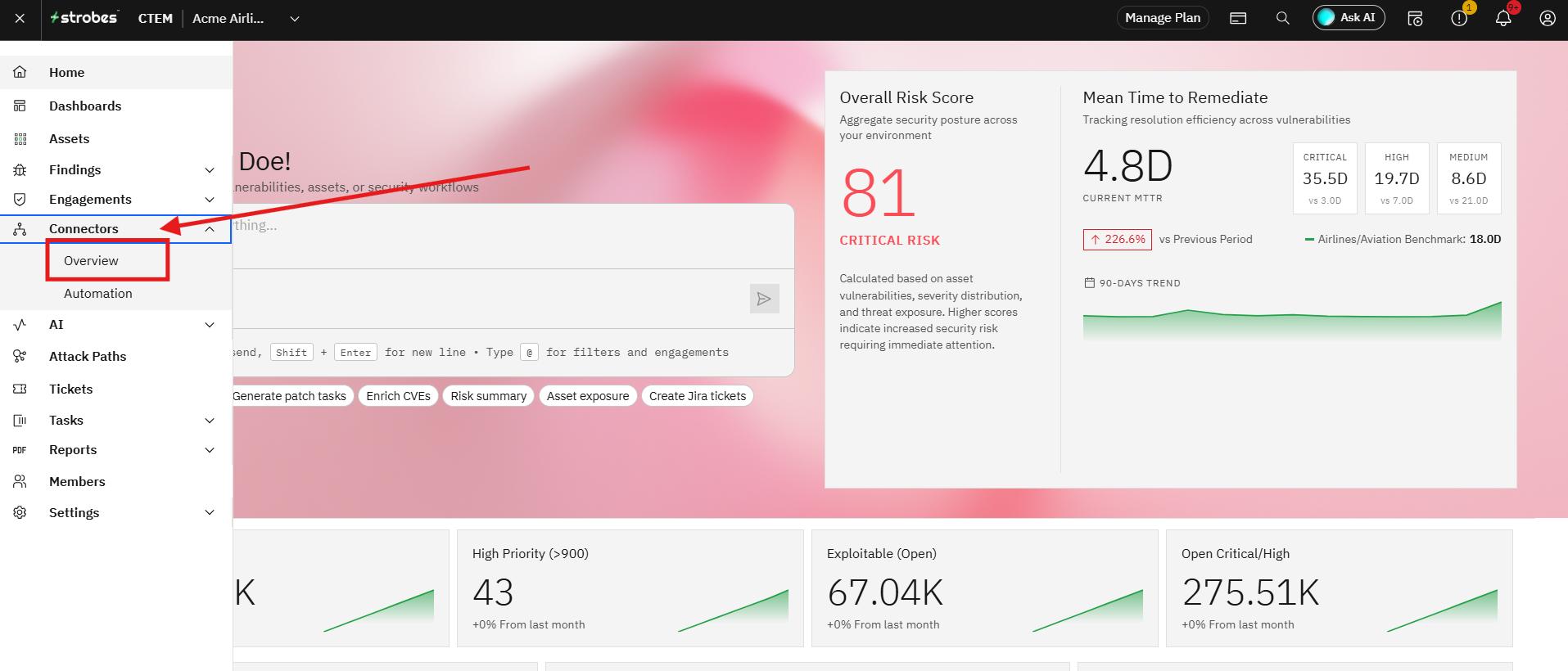
Task: Choose the Enrich CVEs suggestion
Action: (x=398, y=396)
